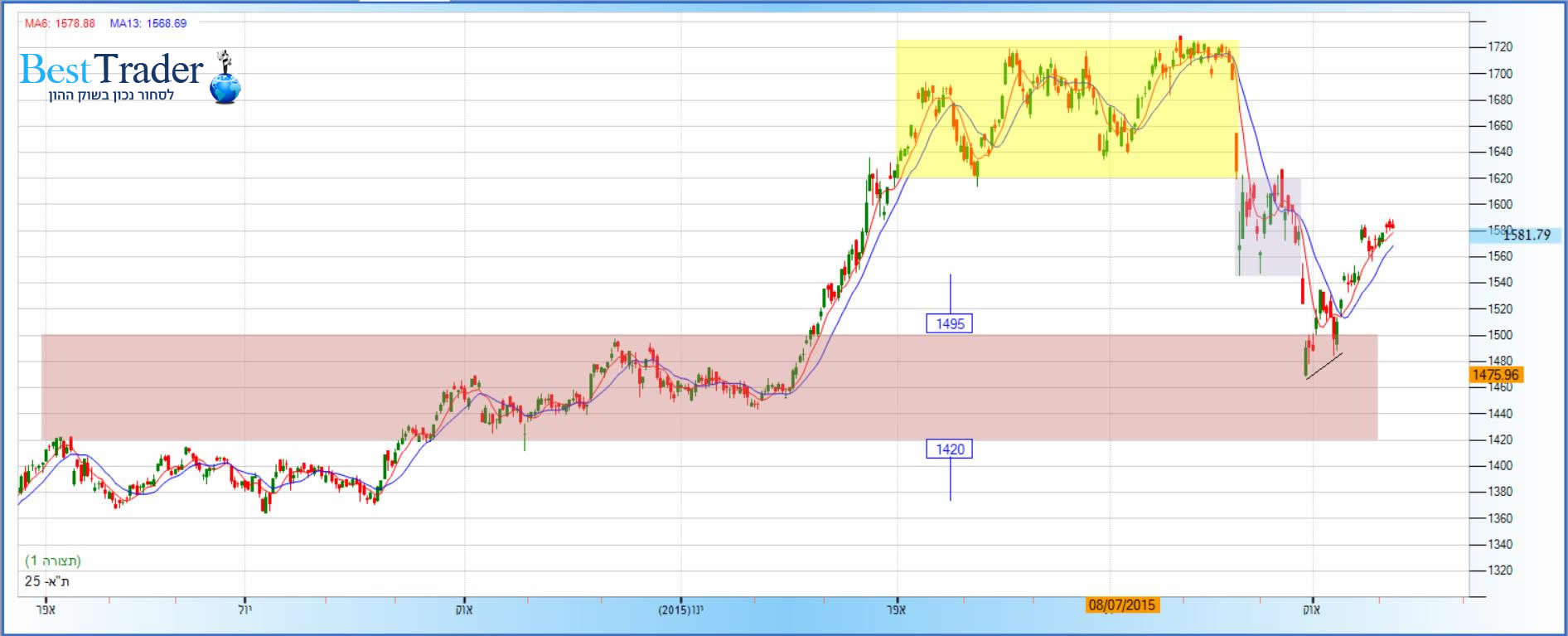
Task: Click the BestTrader globe icon
Action: pyautogui.click(x=225, y=86)
